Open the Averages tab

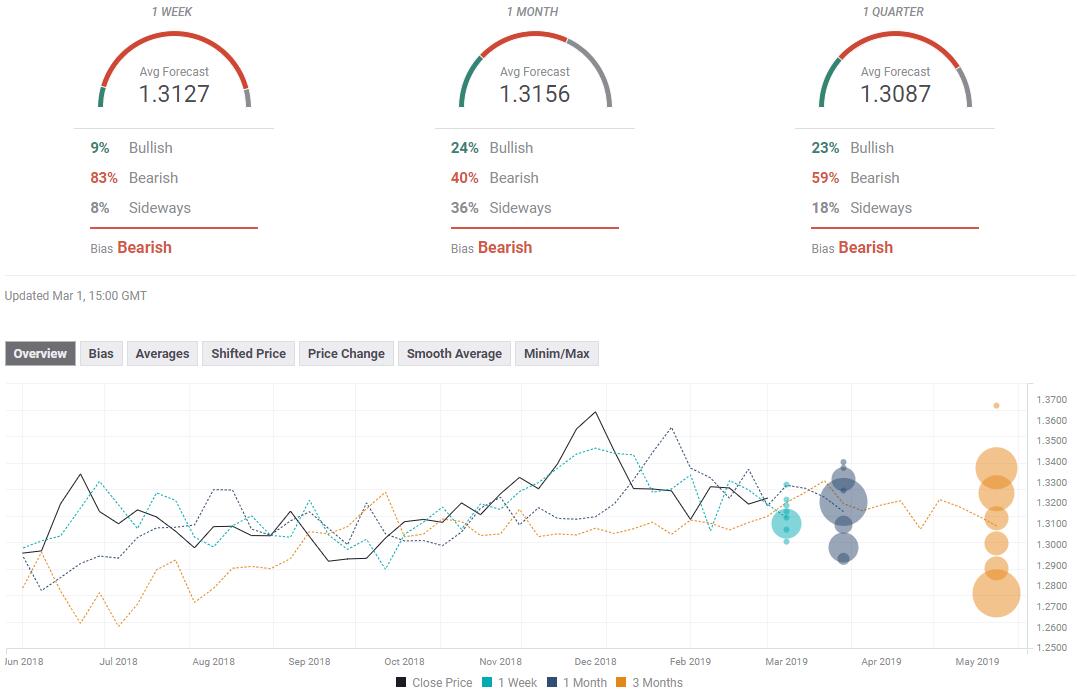click(162, 354)
